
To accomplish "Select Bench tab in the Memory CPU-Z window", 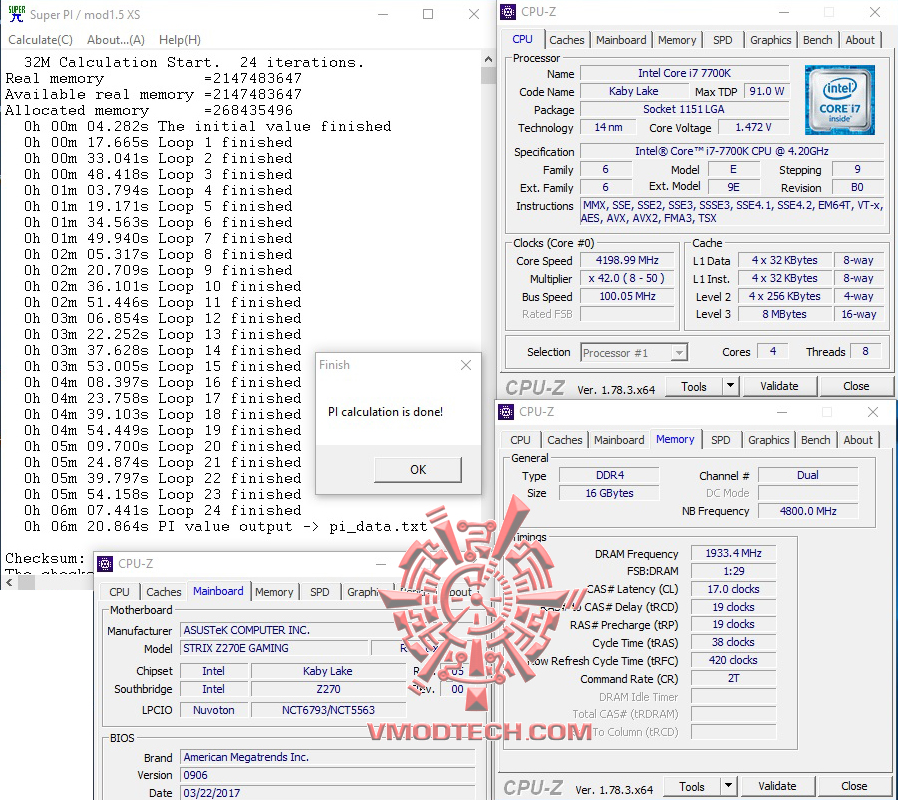I will point(815,440).
